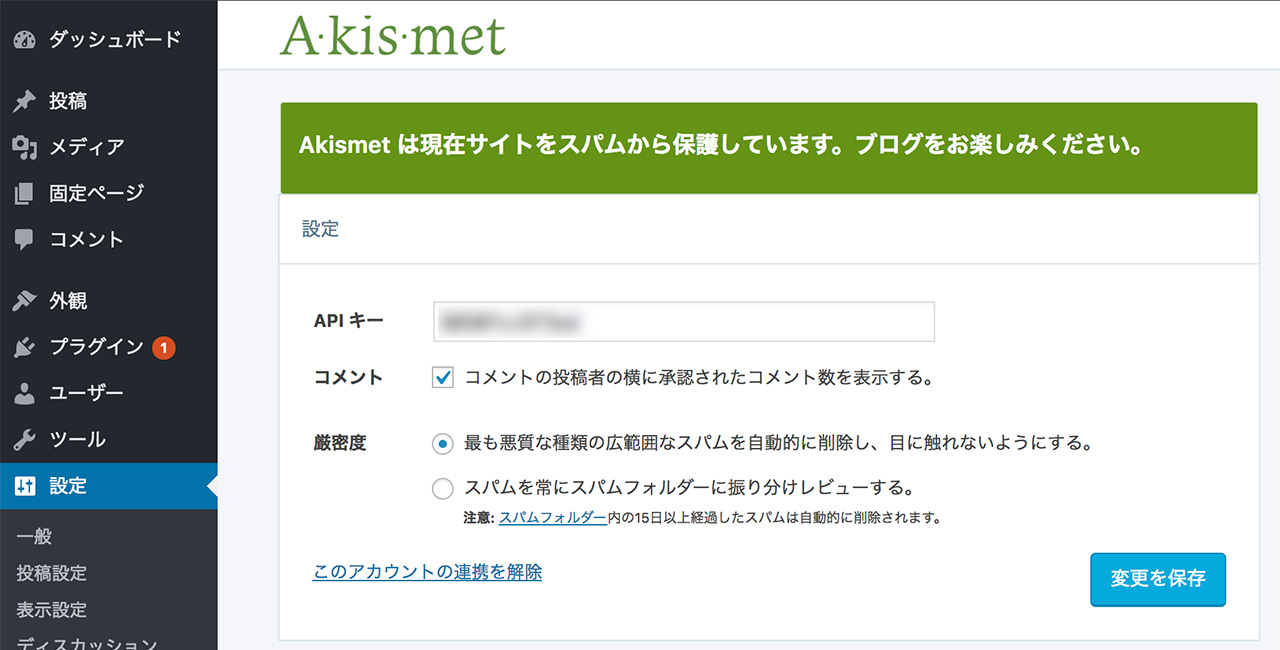Select the always send to spam folder option

pos(442,489)
